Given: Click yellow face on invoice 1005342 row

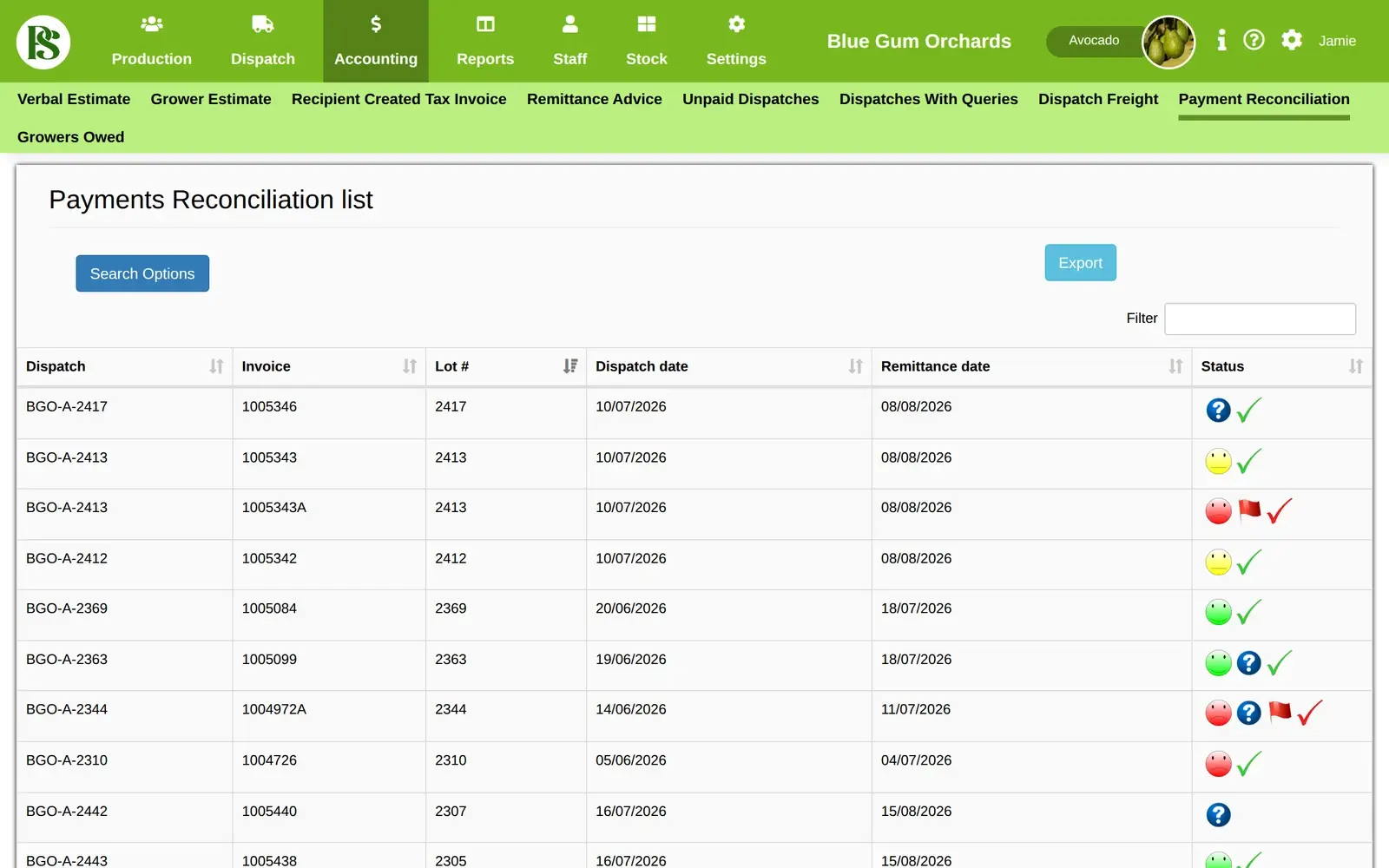Looking at the screenshot, I should tap(1218, 562).
